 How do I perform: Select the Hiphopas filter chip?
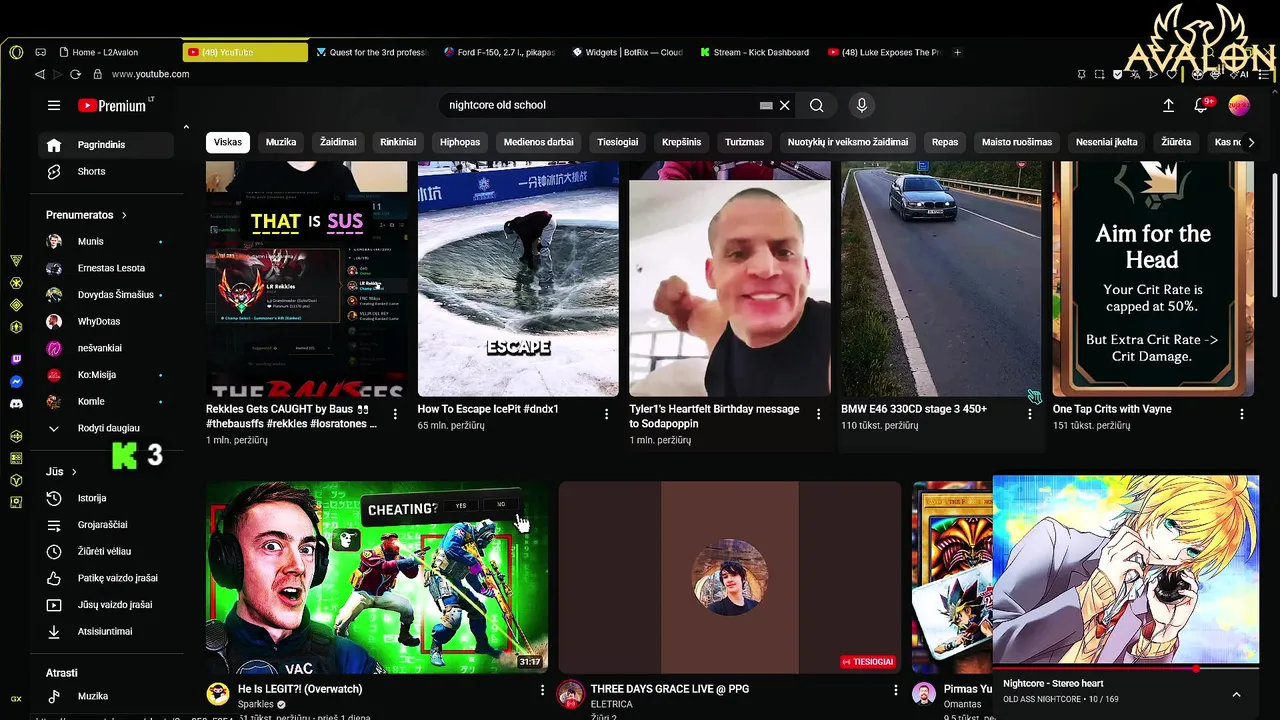click(x=460, y=142)
